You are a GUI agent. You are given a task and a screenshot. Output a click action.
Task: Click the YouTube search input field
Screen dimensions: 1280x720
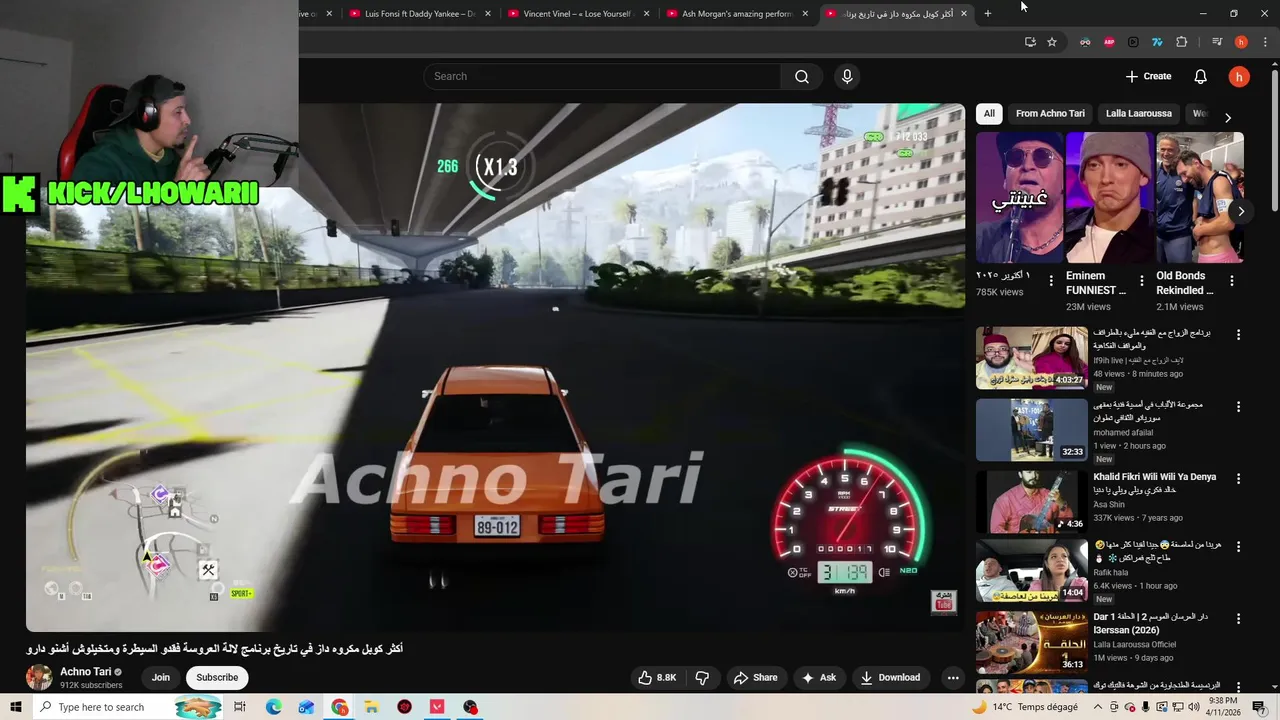click(x=603, y=77)
